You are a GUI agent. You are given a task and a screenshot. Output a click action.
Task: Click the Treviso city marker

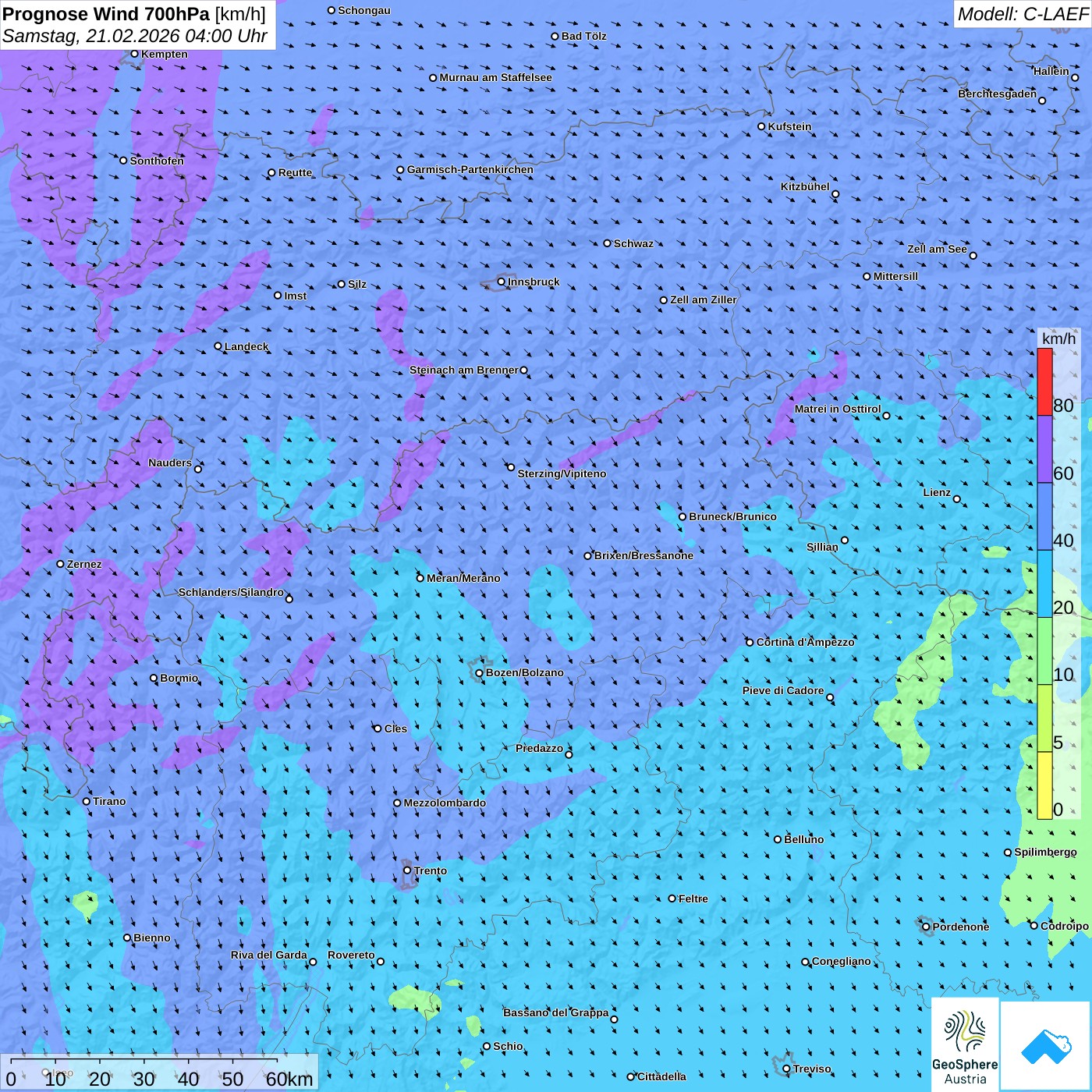(786, 1069)
